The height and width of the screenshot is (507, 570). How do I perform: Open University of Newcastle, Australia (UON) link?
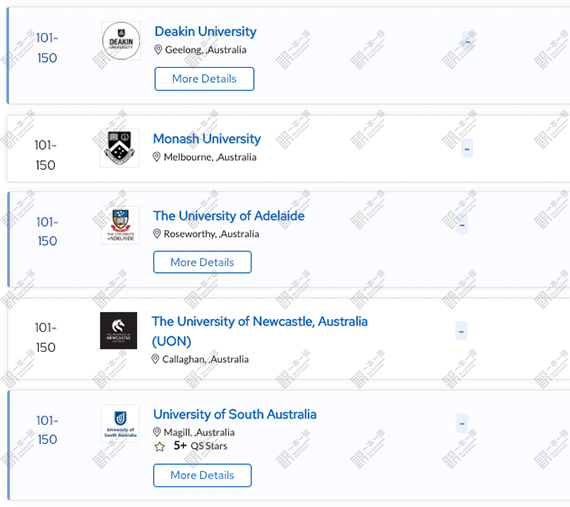pos(260,331)
